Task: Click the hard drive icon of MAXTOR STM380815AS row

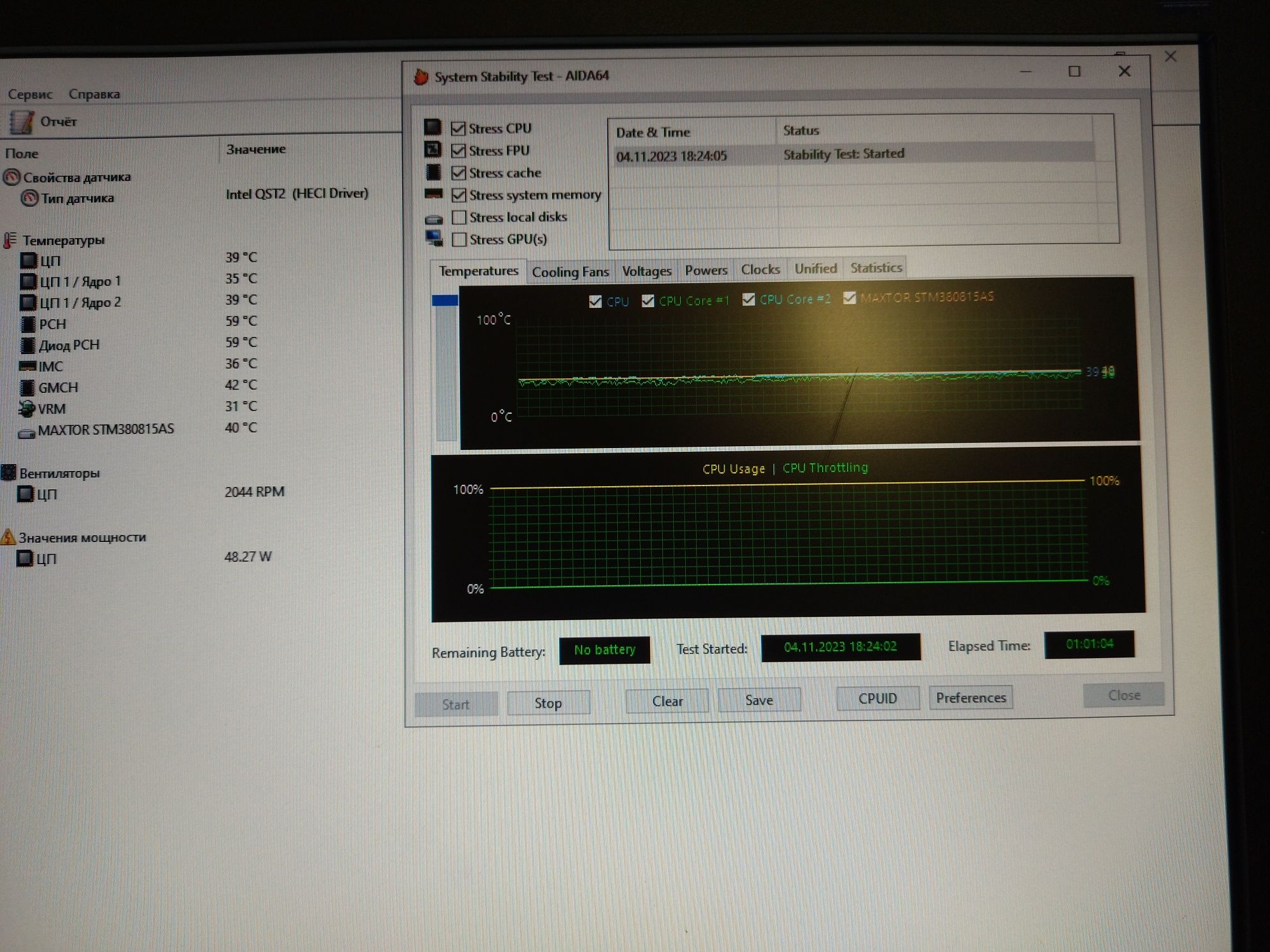Action: [26, 433]
